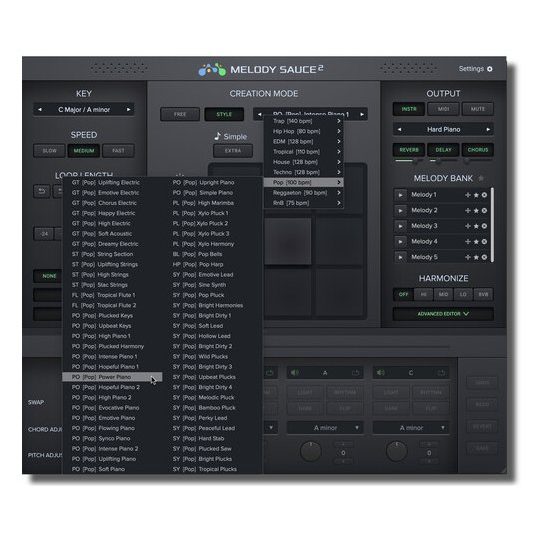Click the star filter beside Melody Bank title
Image resolution: width=540 pixels, height=540 pixels.
(x=481, y=178)
